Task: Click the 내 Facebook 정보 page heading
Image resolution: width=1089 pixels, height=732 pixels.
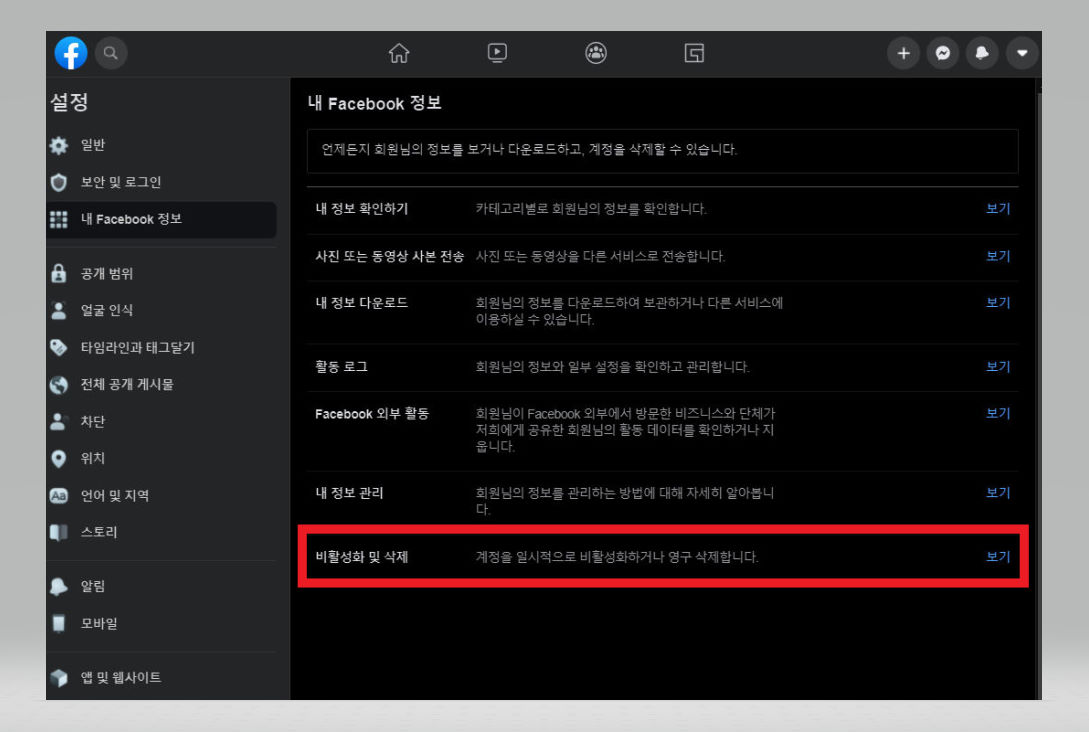Action: [374, 103]
